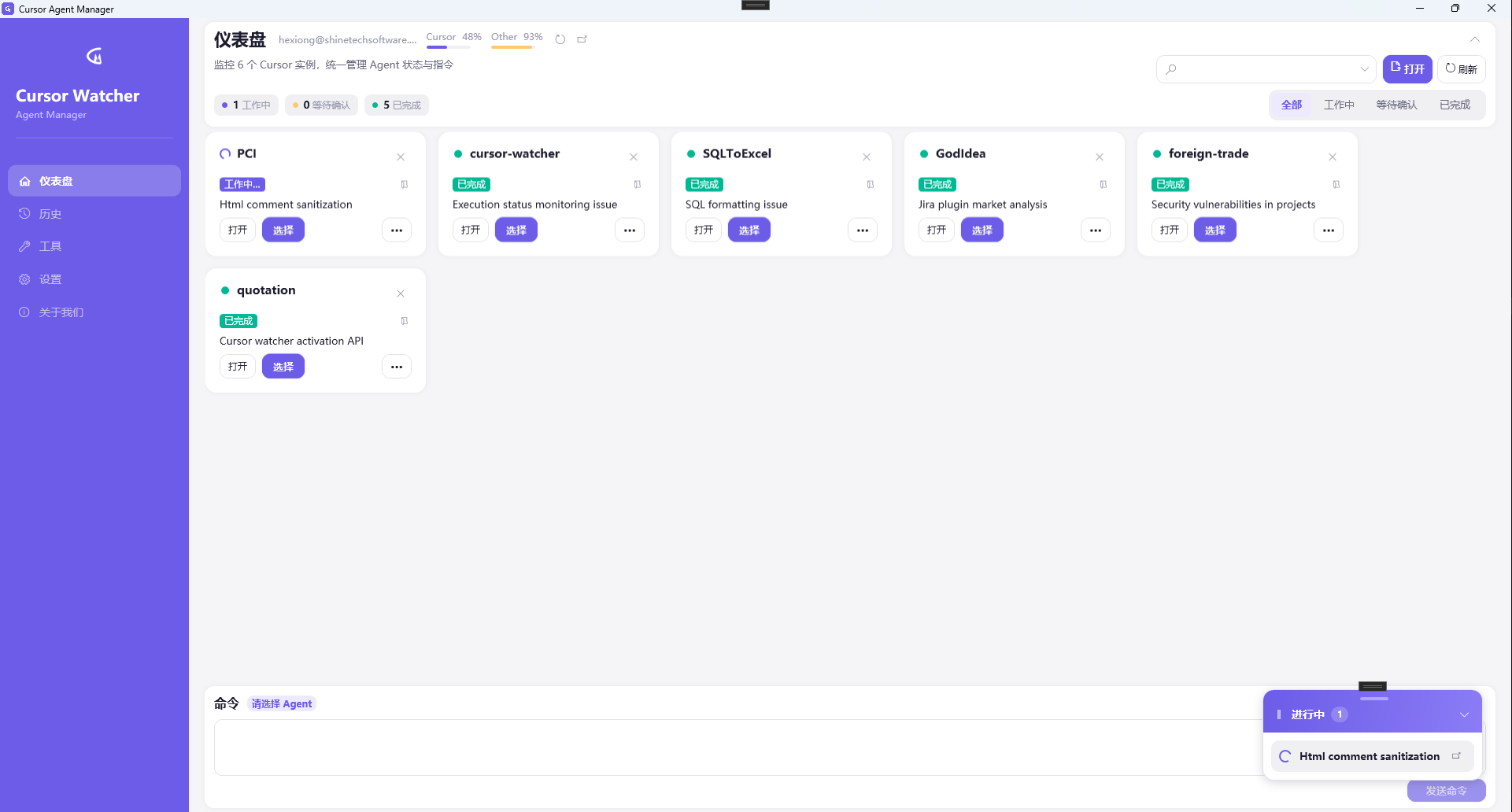Click the small icon beside GodIdea status tag
Image resolution: width=1512 pixels, height=812 pixels.
tap(1104, 185)
